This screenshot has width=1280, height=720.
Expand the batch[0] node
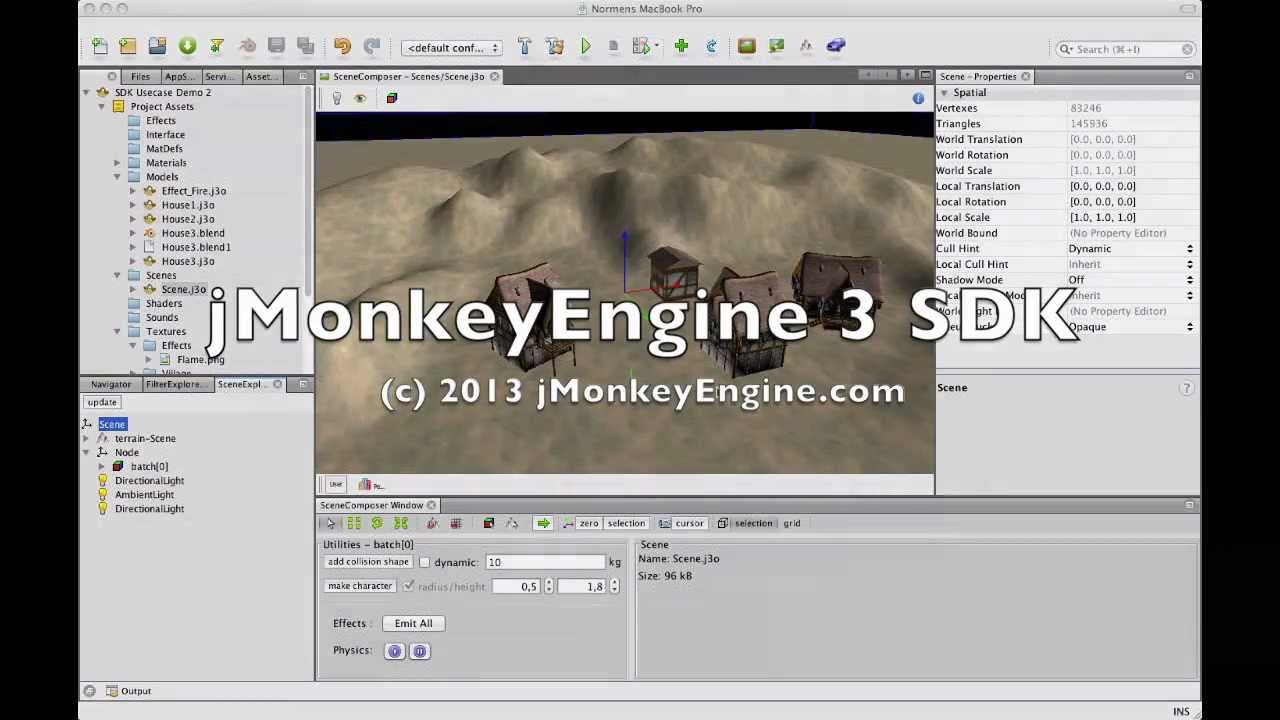tap(102, 466)
